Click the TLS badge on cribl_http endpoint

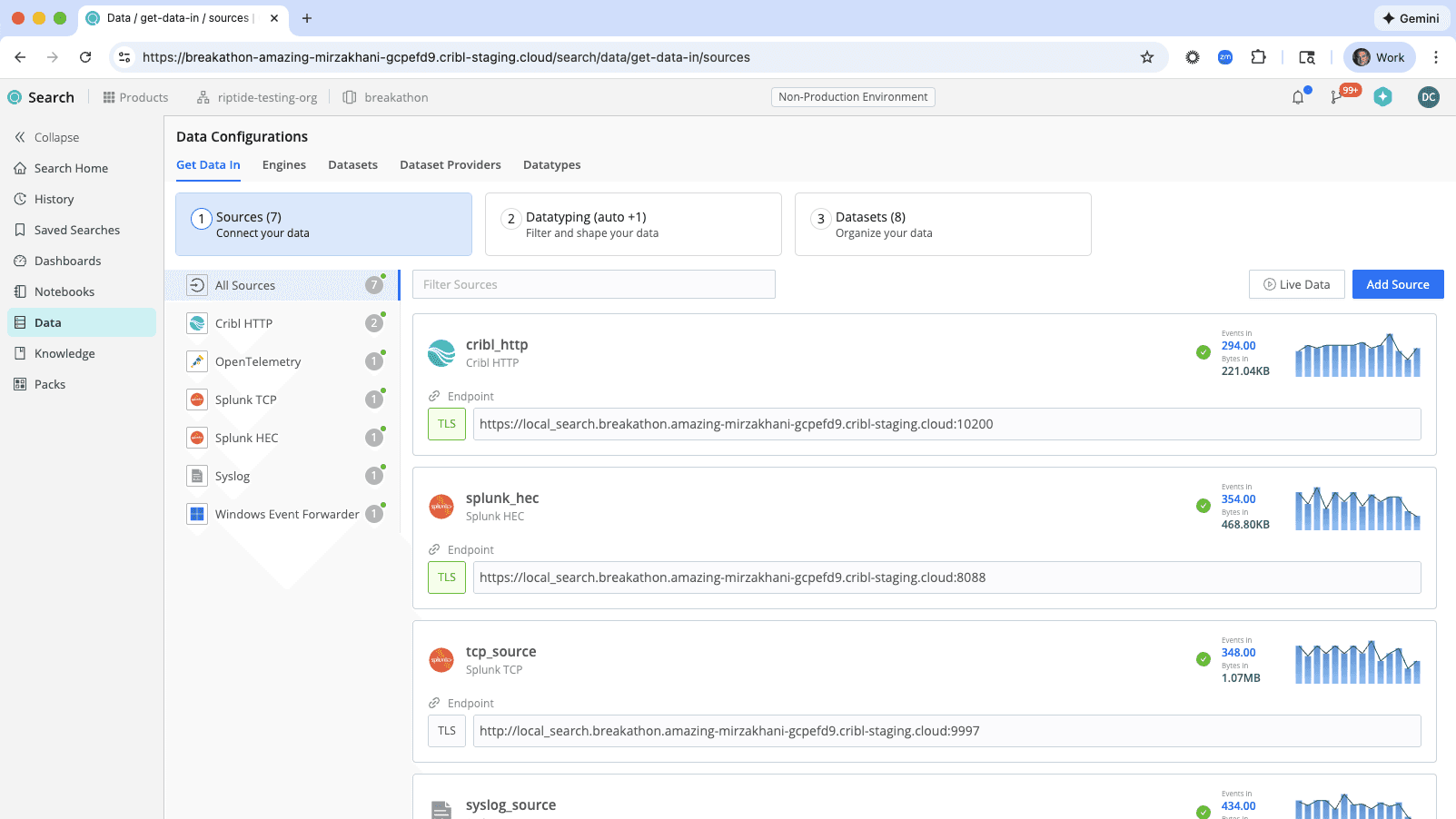(446, 423)
